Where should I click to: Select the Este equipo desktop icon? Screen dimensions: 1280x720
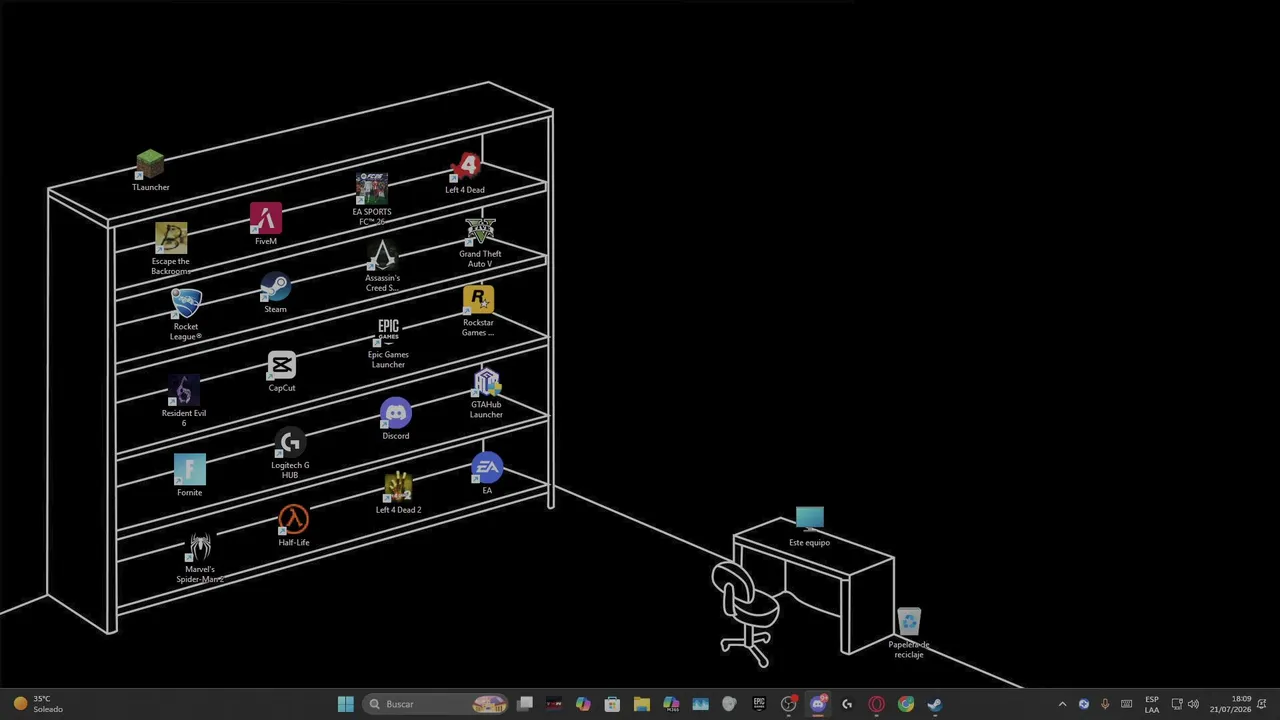(x=810, y=527)
